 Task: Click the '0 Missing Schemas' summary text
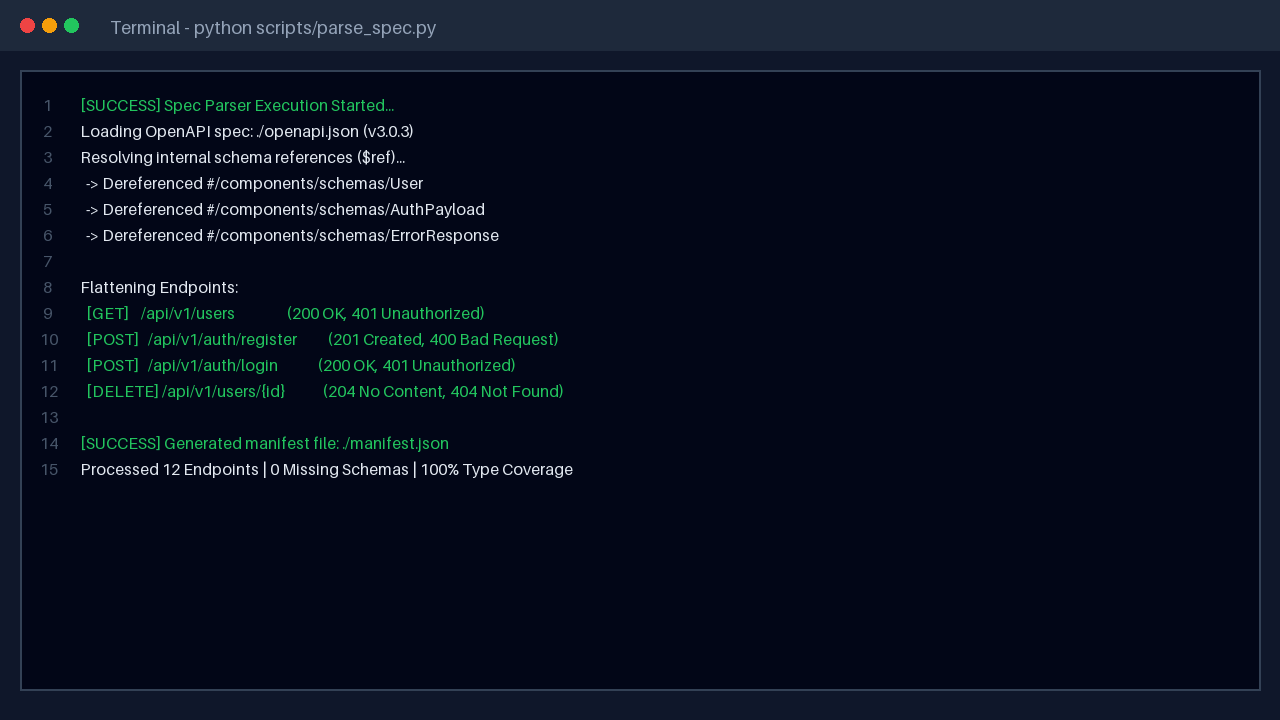click(339, 470)
